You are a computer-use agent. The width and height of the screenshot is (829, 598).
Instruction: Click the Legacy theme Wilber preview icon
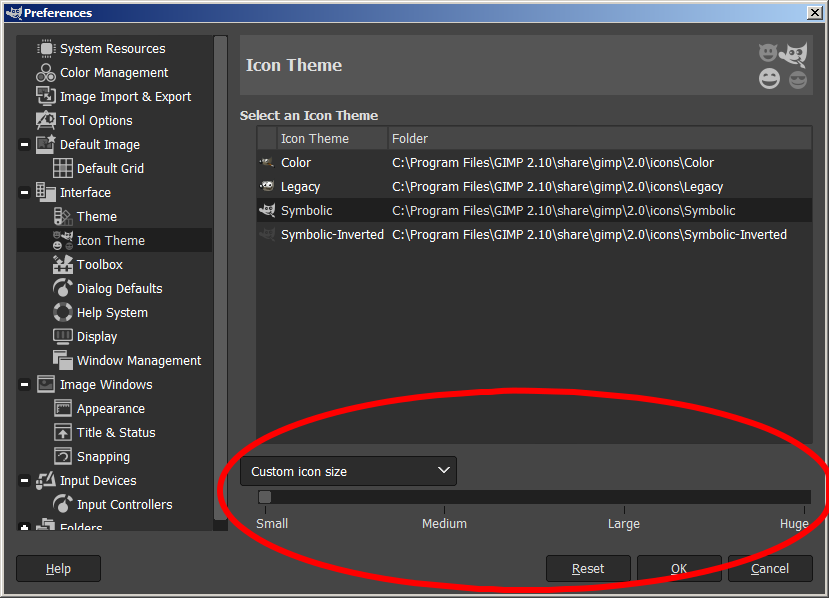pyautogui.click(x=267, y=186)
